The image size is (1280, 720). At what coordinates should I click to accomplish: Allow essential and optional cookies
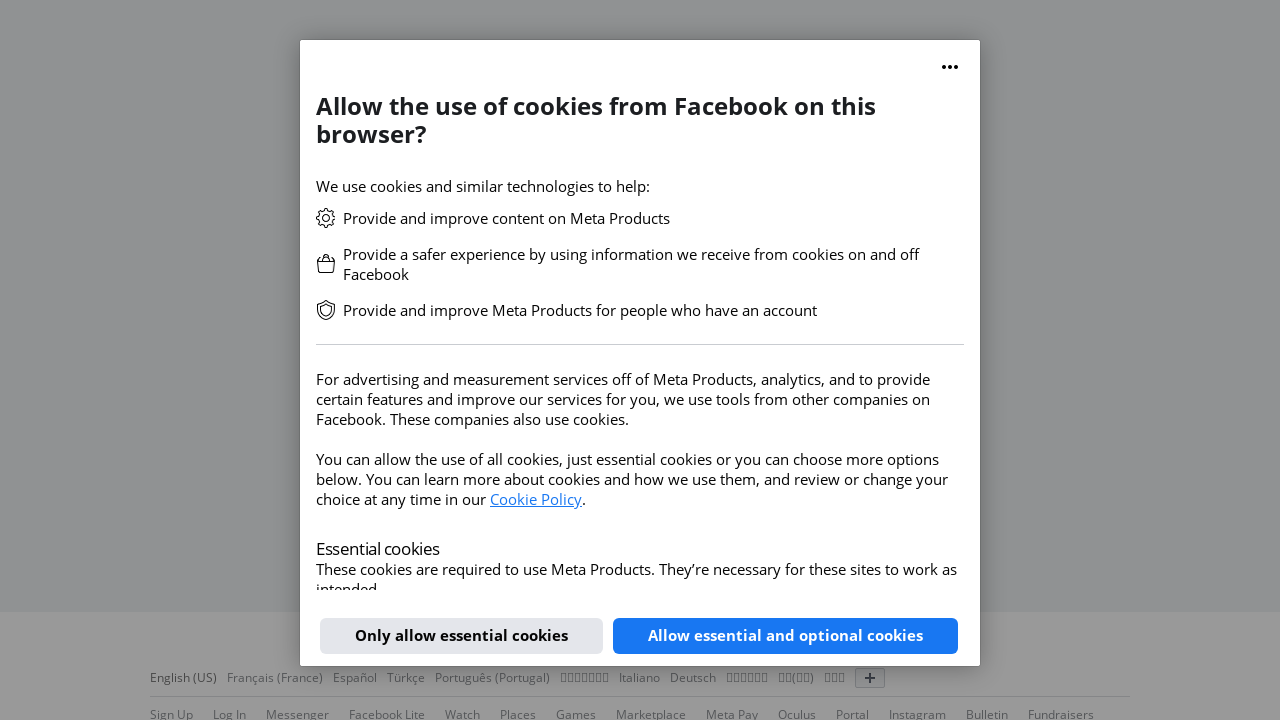point(785,636)
